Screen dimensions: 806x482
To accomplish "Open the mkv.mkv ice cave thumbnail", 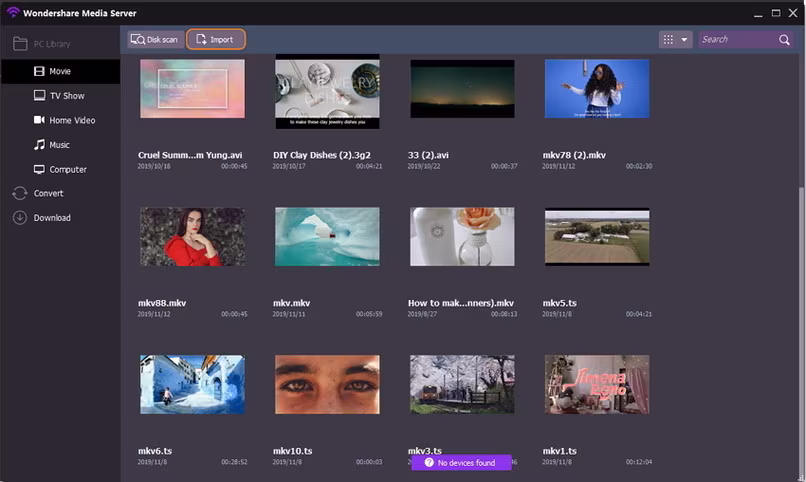I will point(327,236).
